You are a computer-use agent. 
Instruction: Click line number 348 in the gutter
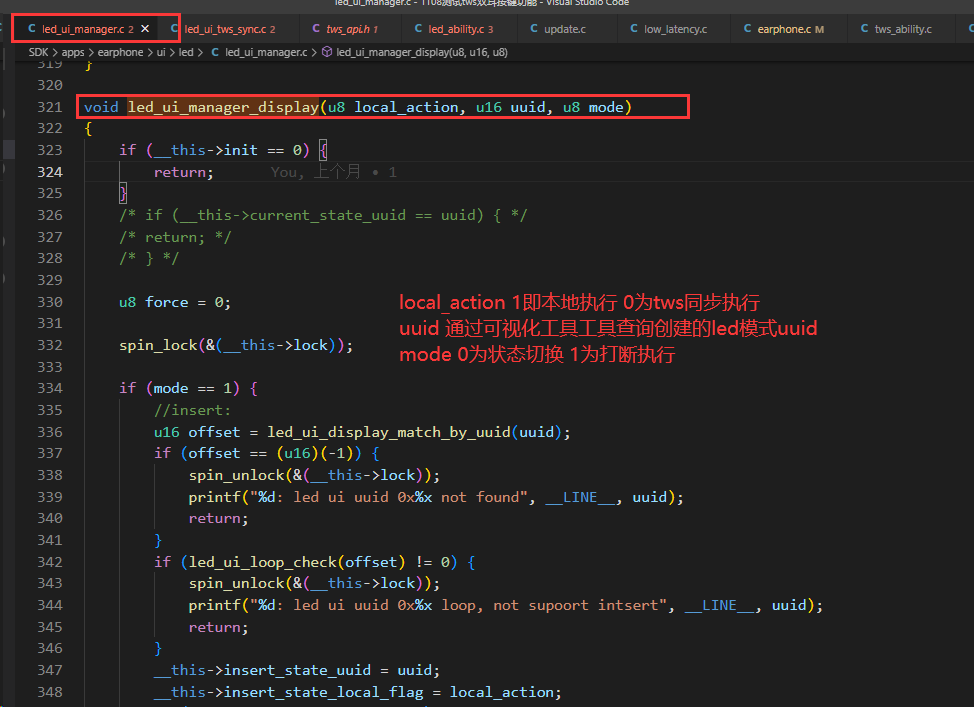(x=50, y=691)
